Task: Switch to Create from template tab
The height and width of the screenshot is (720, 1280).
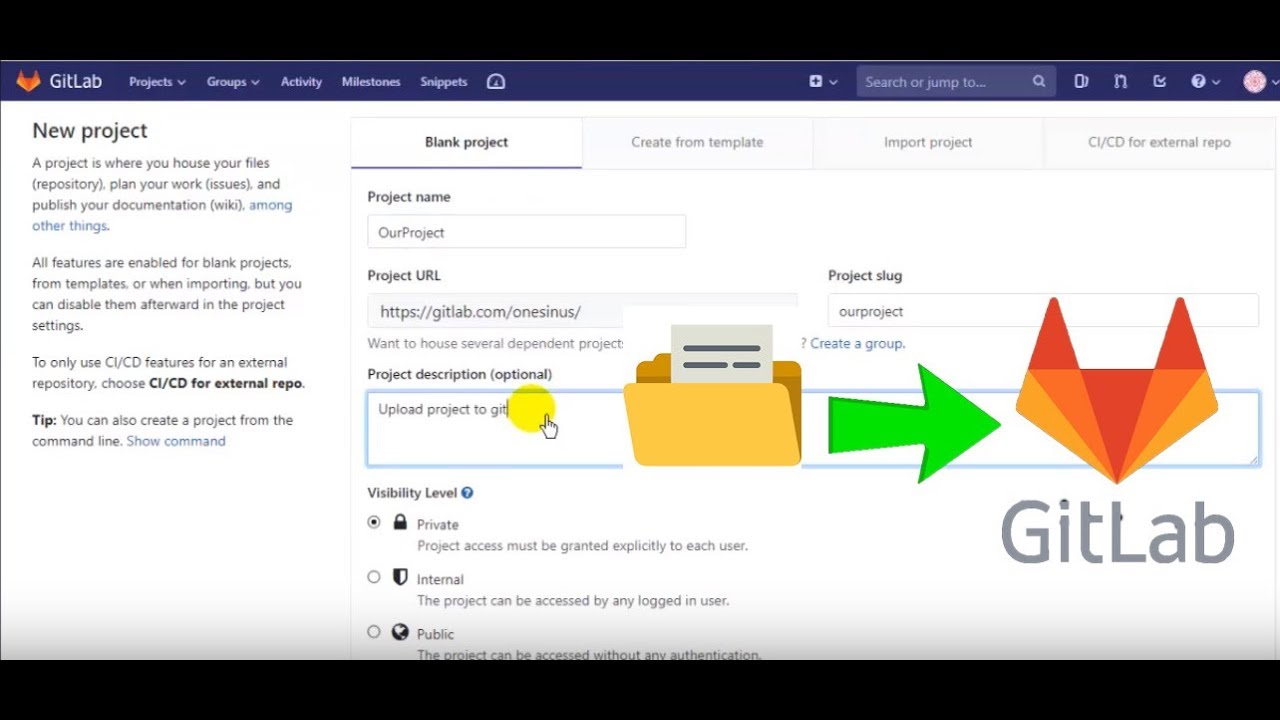Action: [x=697, y=142]
